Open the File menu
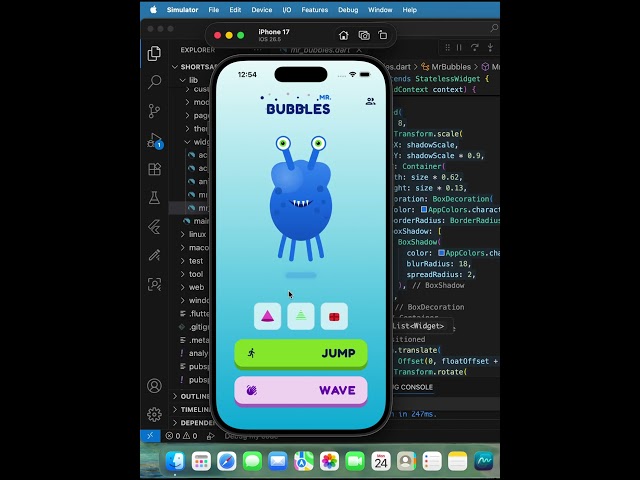 click(x=213, y=10)
